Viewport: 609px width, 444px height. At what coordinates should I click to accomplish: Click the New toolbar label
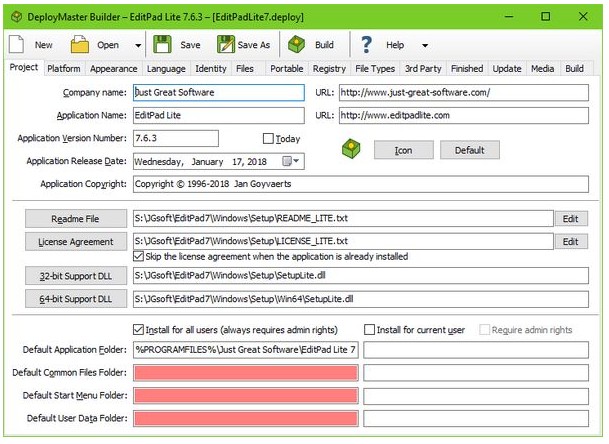pyautogui.click(x=44, y=45)
